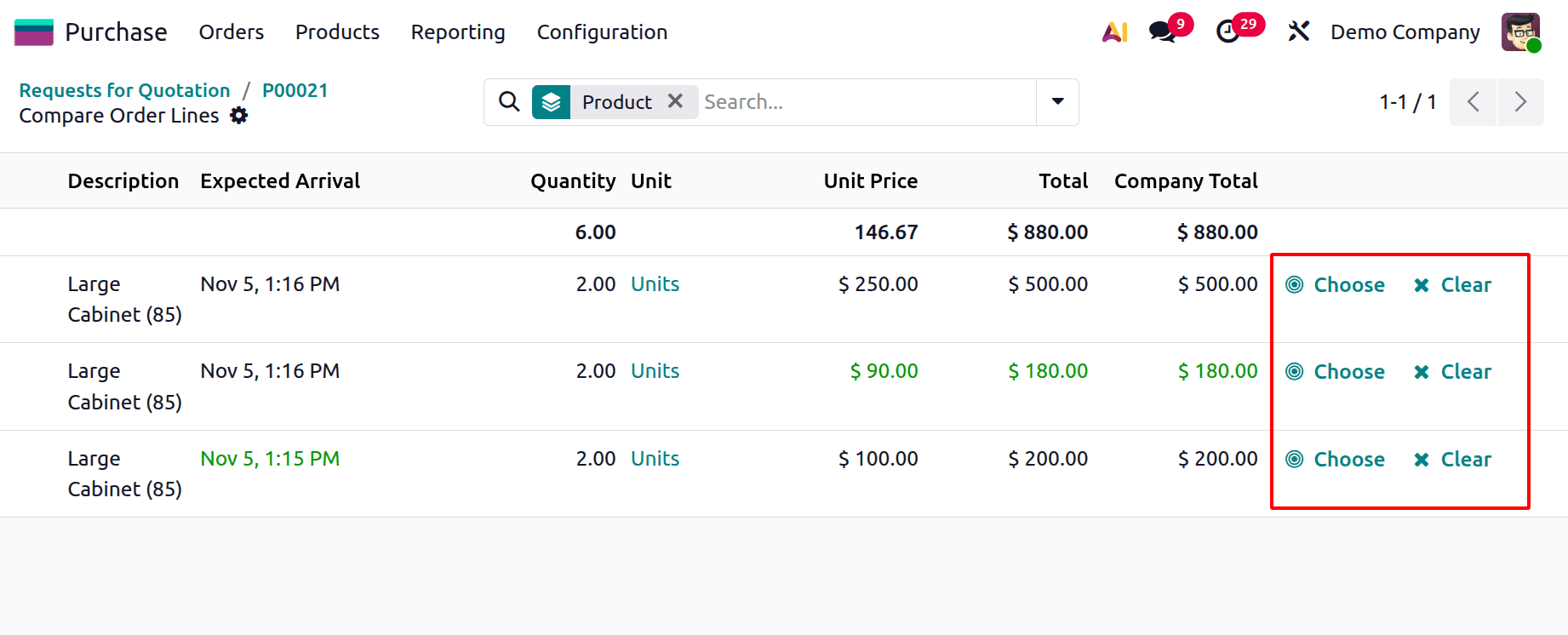The width and height of the screenshot is (1568, 635).
Task: Open the Demo Company switcher
Action: [1405, 32]
